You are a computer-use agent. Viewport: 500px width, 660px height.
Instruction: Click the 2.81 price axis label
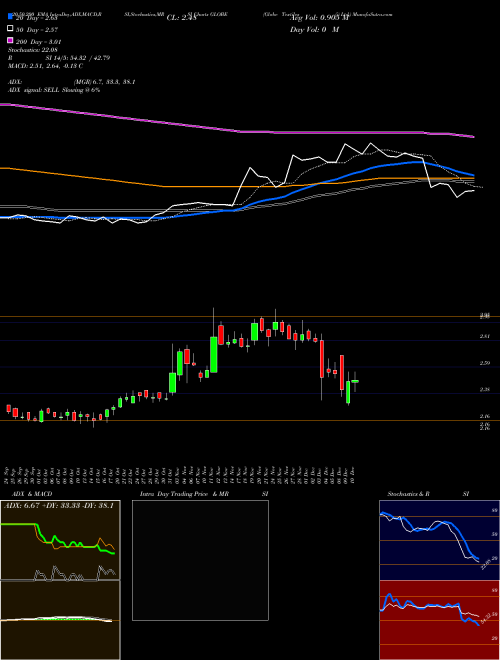(x=485, y=336)
